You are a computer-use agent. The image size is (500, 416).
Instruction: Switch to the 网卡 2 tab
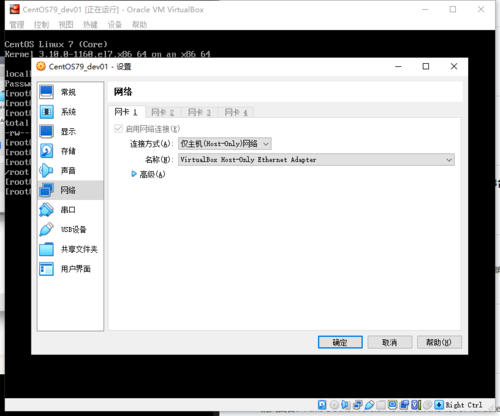pos(163,112)
